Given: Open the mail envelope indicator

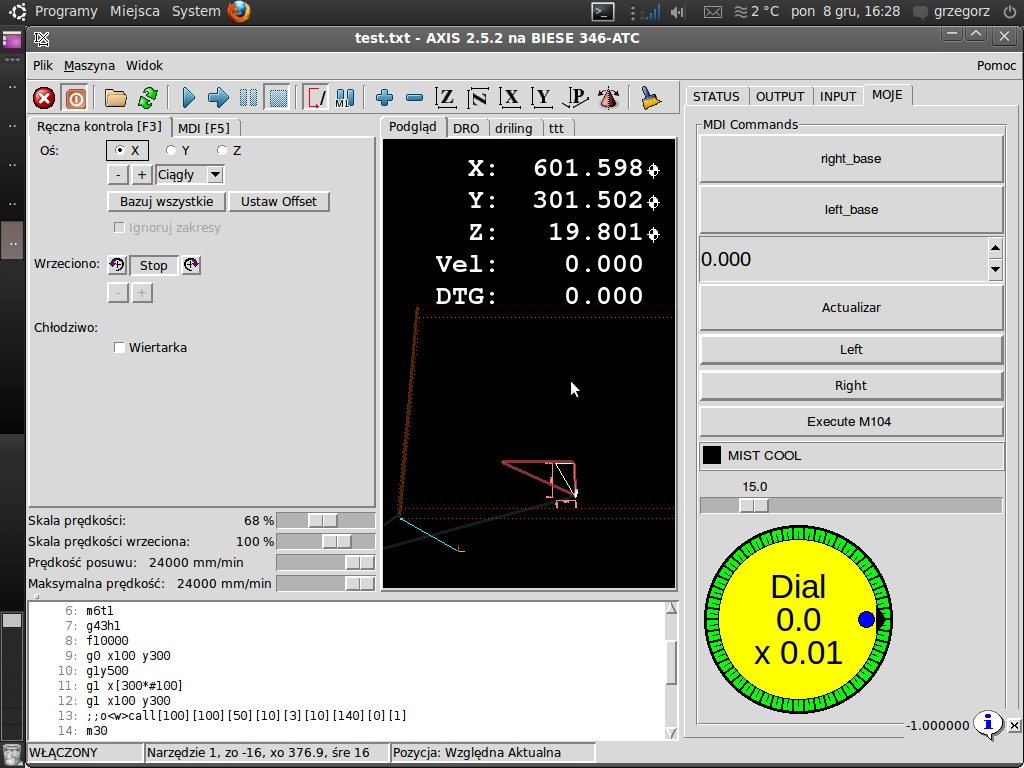Looking at the screenshot, I should [712, 12].
